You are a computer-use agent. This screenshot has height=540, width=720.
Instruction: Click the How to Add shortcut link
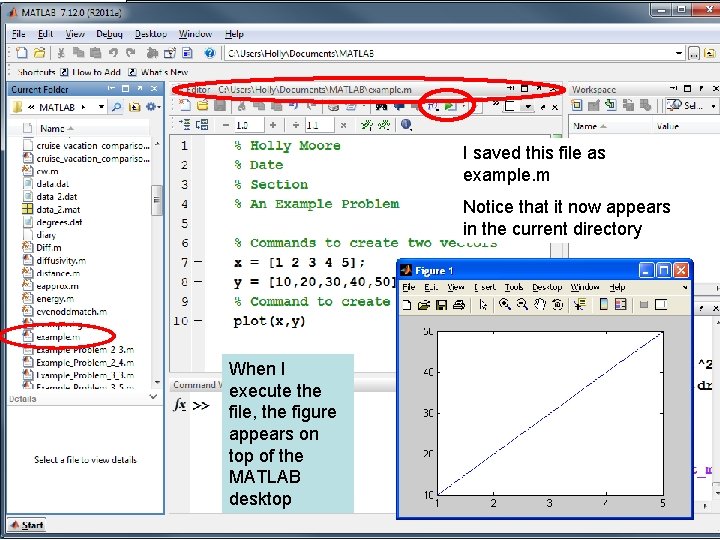pos(91,72)
